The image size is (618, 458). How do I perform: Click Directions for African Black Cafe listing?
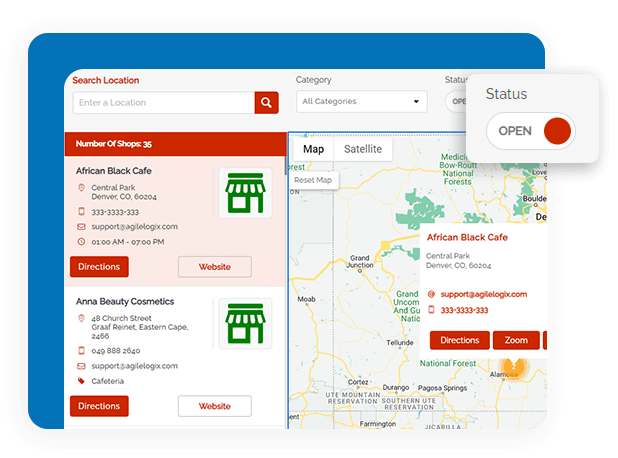click(99, 267)
